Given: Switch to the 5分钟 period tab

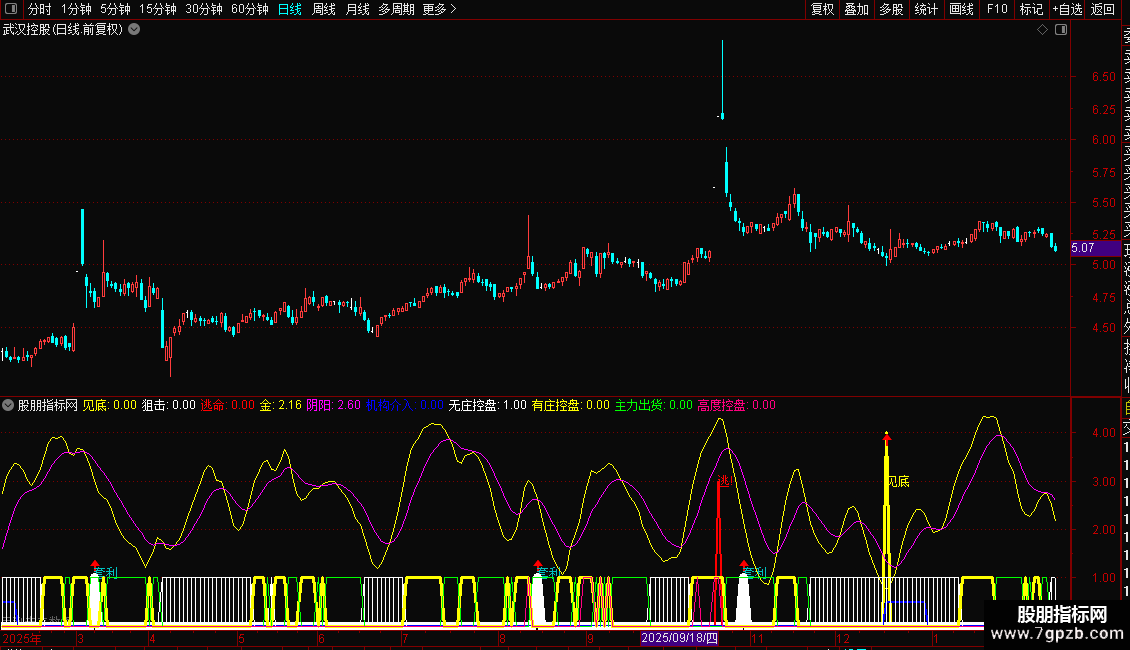Looking at the screenshot, I should (115, 10).
